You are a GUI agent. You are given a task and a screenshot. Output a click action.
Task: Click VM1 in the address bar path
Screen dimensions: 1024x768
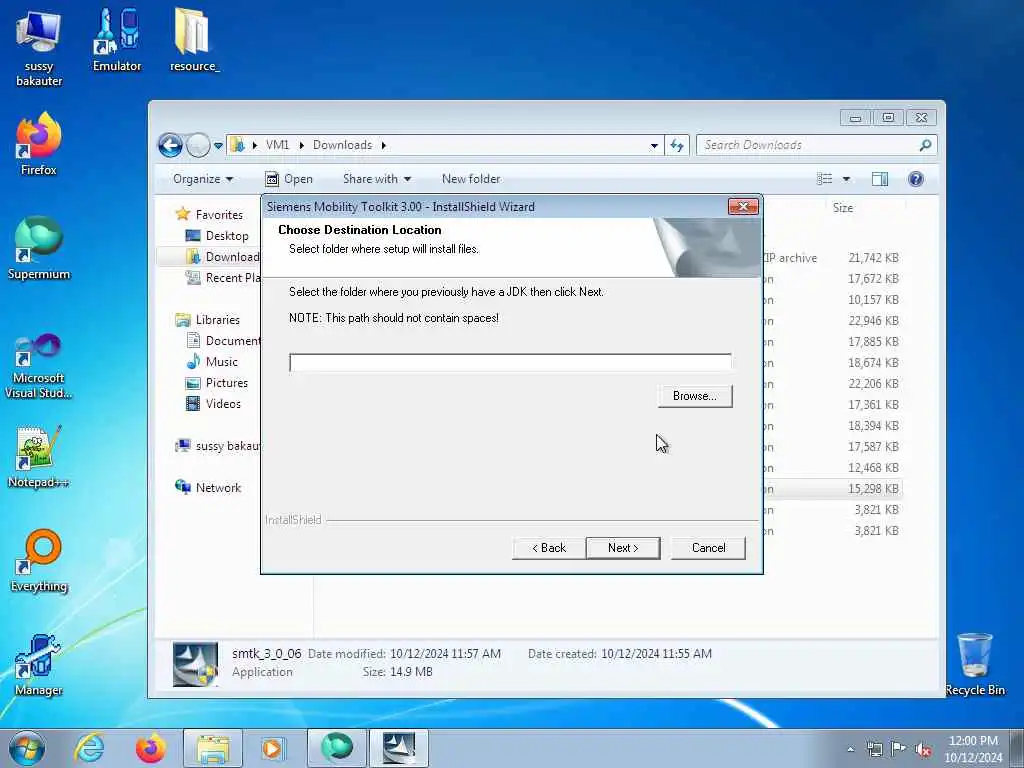tap(277, 145)
